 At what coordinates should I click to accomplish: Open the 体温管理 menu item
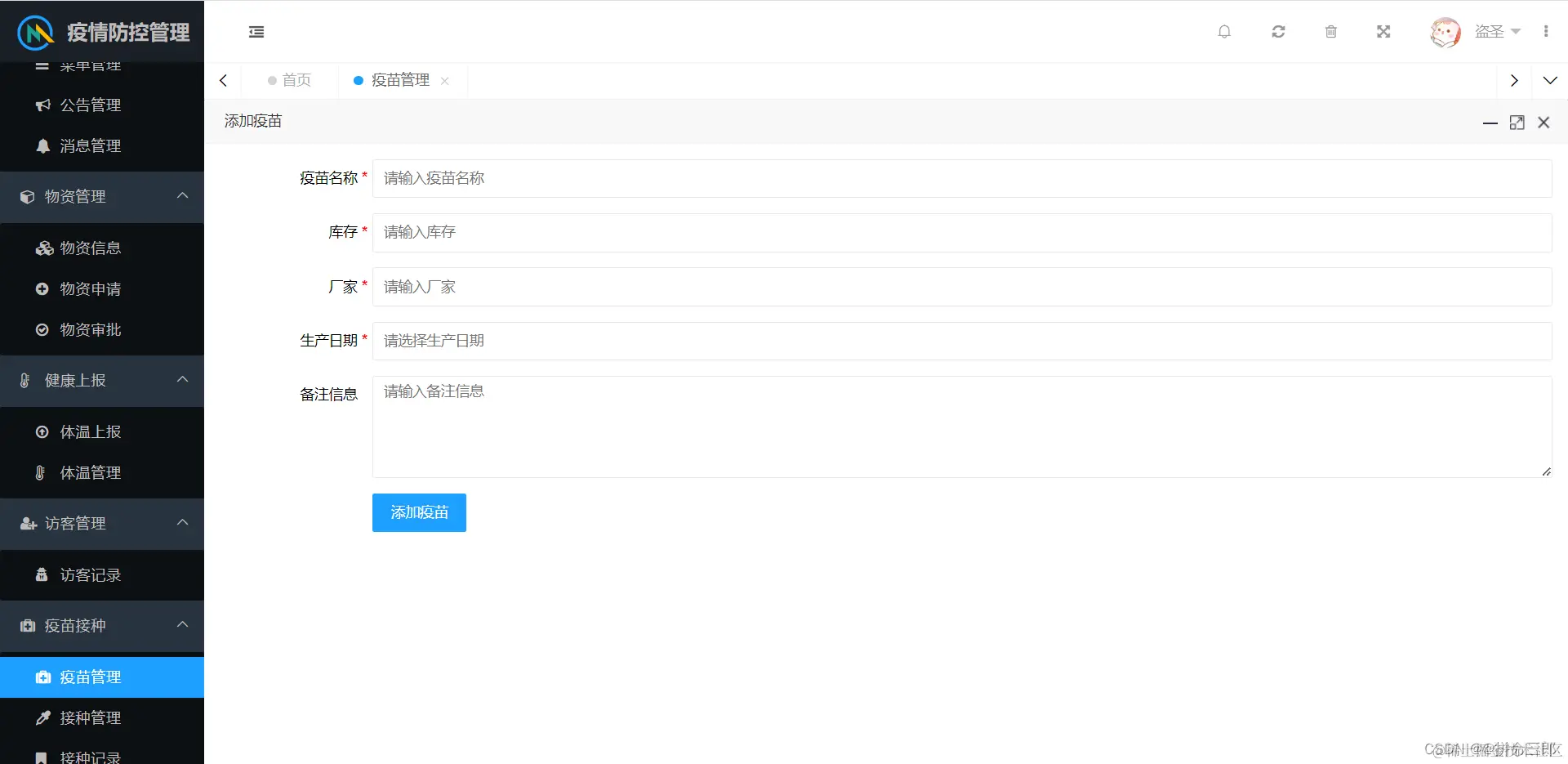102,472
